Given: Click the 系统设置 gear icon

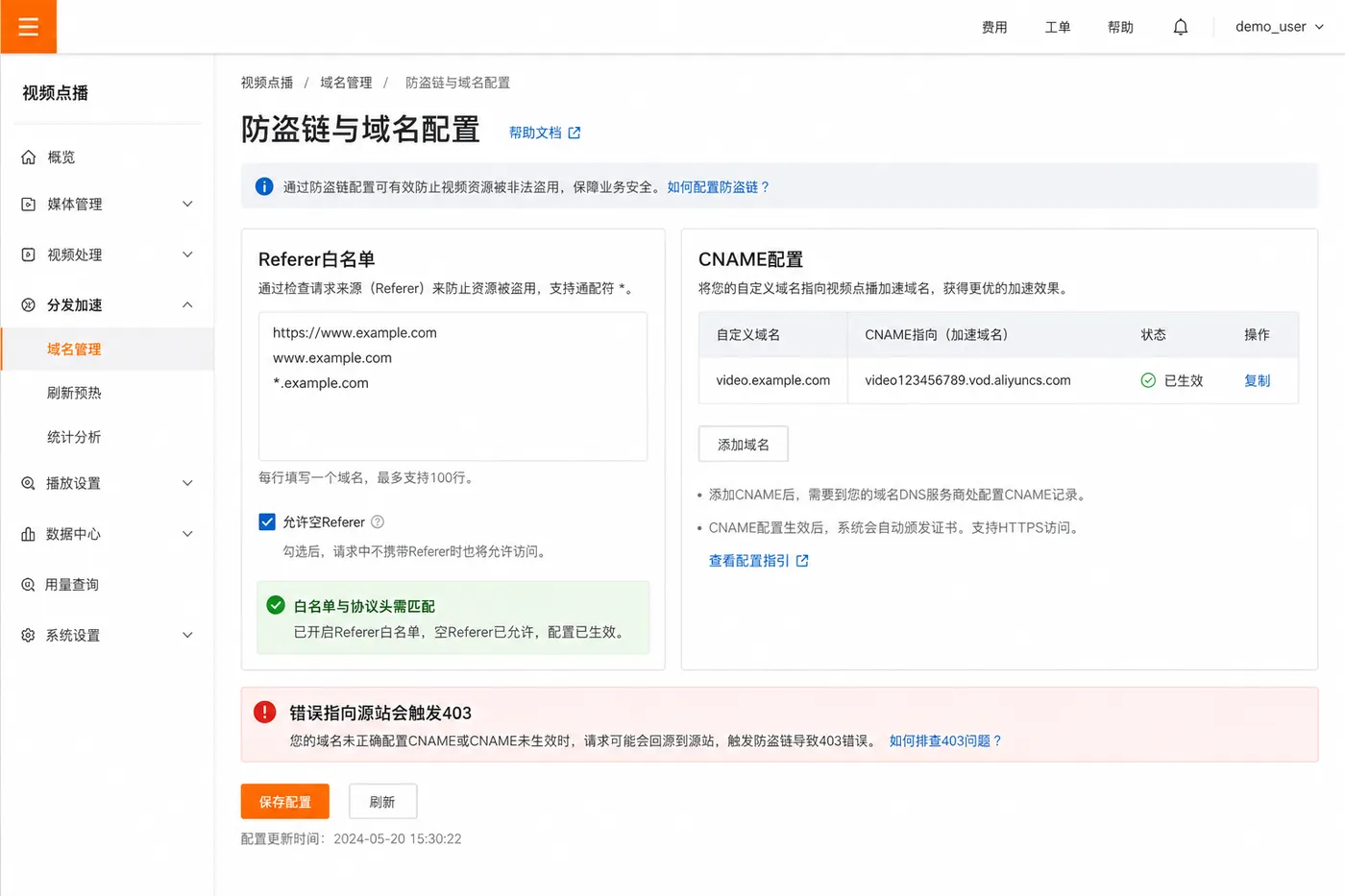Looking at the screenshot, I should (x=28, y=635).
